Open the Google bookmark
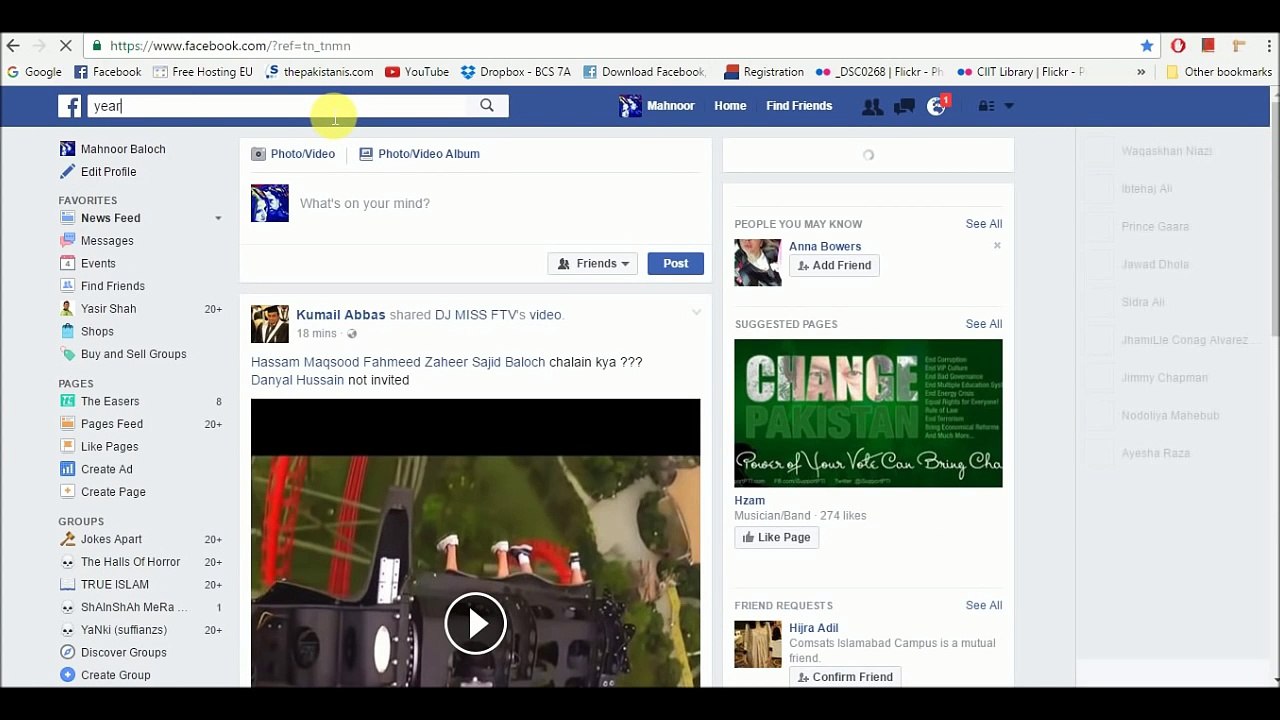The image size is (1280, 720). tap(34, 72)
